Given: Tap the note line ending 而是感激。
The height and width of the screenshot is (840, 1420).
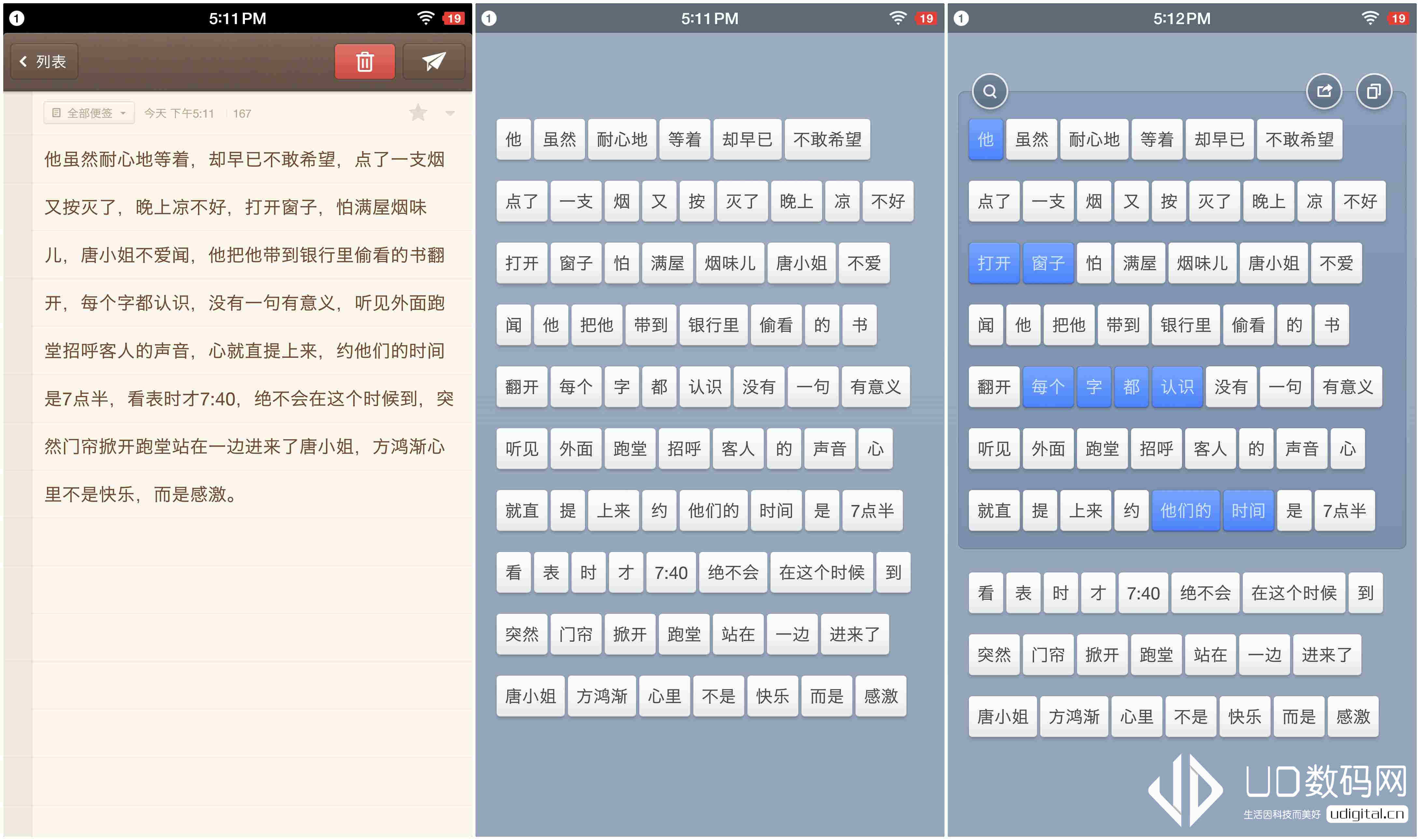Looking at the screenshot, I should (141, 494).
